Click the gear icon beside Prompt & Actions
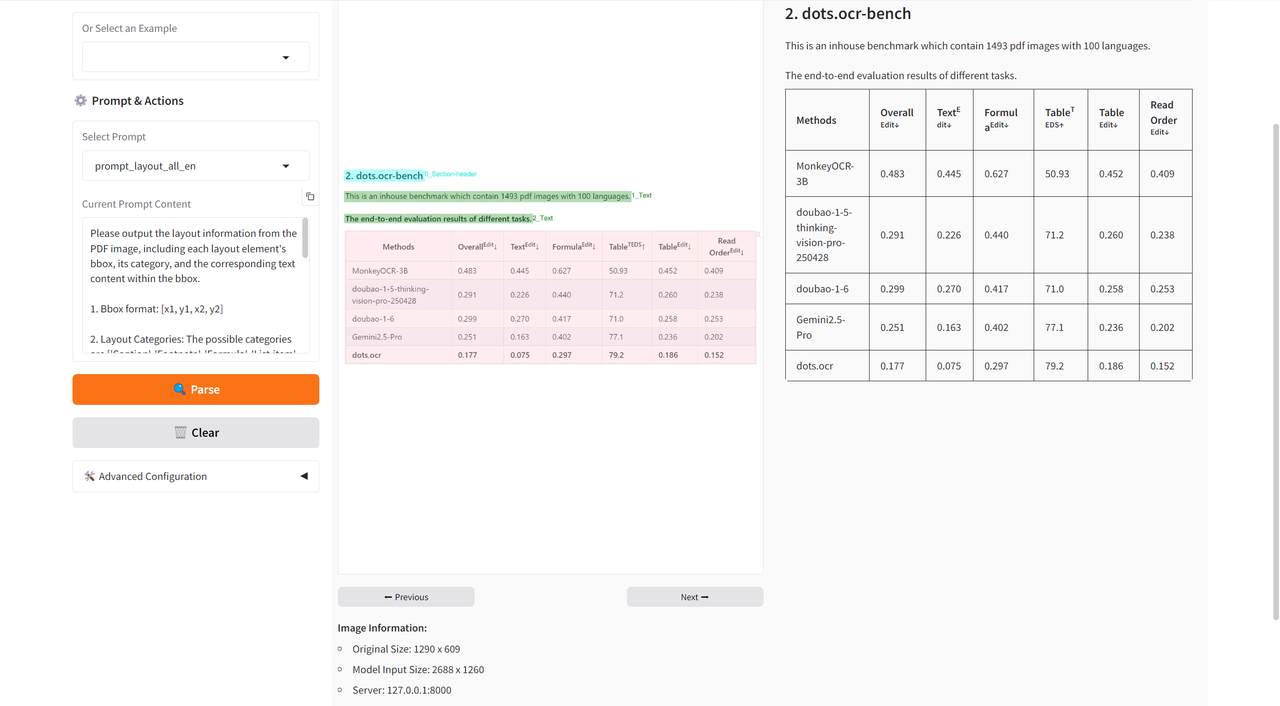 [81, 101]
